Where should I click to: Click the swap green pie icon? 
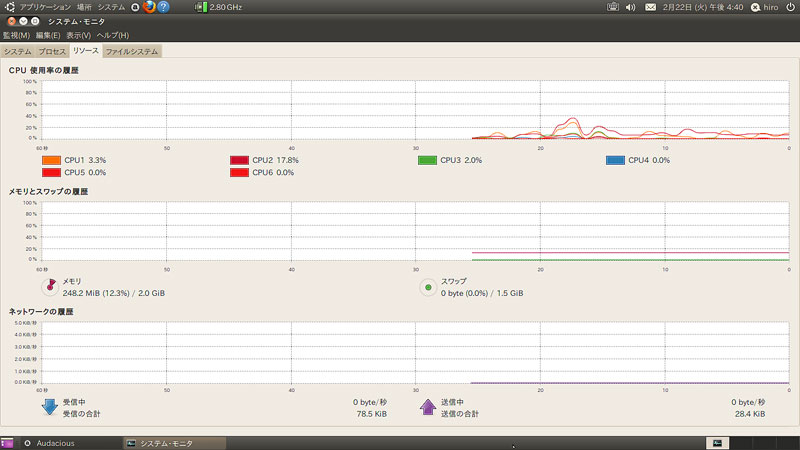point(428,288)
